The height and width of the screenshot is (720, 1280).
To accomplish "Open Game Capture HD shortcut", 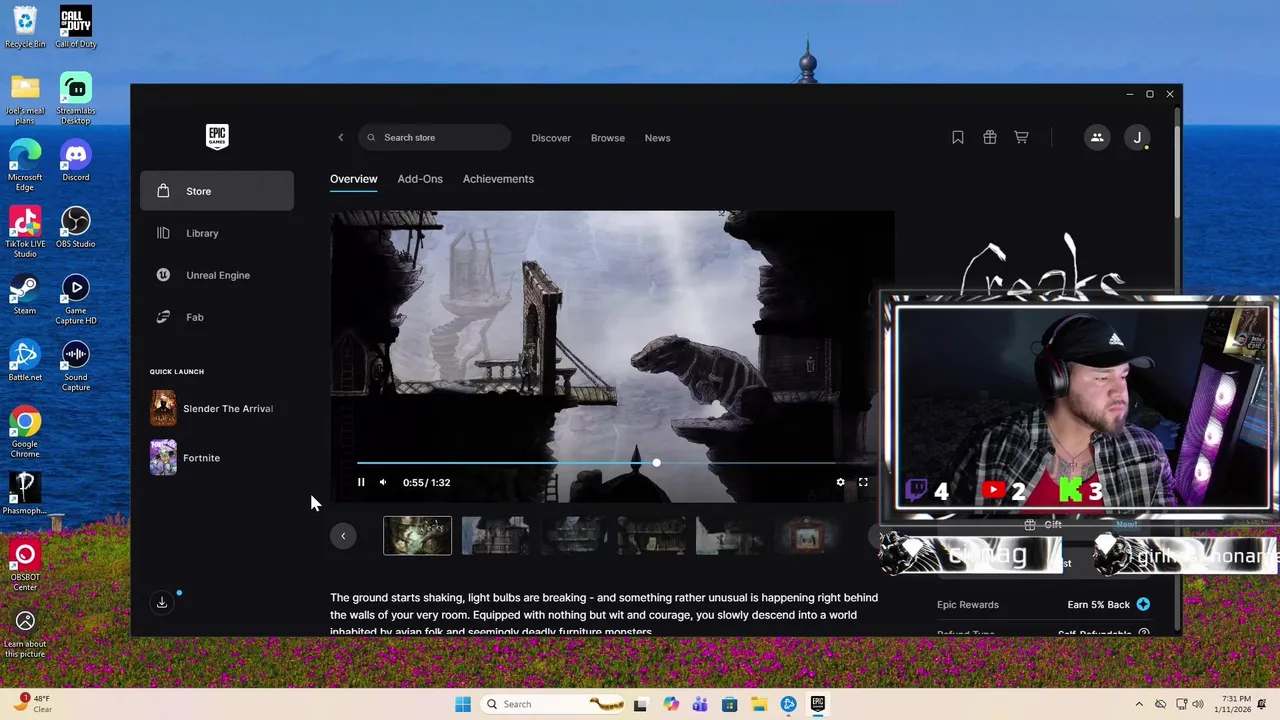I will pyautogui.click(x=76, y=300).
